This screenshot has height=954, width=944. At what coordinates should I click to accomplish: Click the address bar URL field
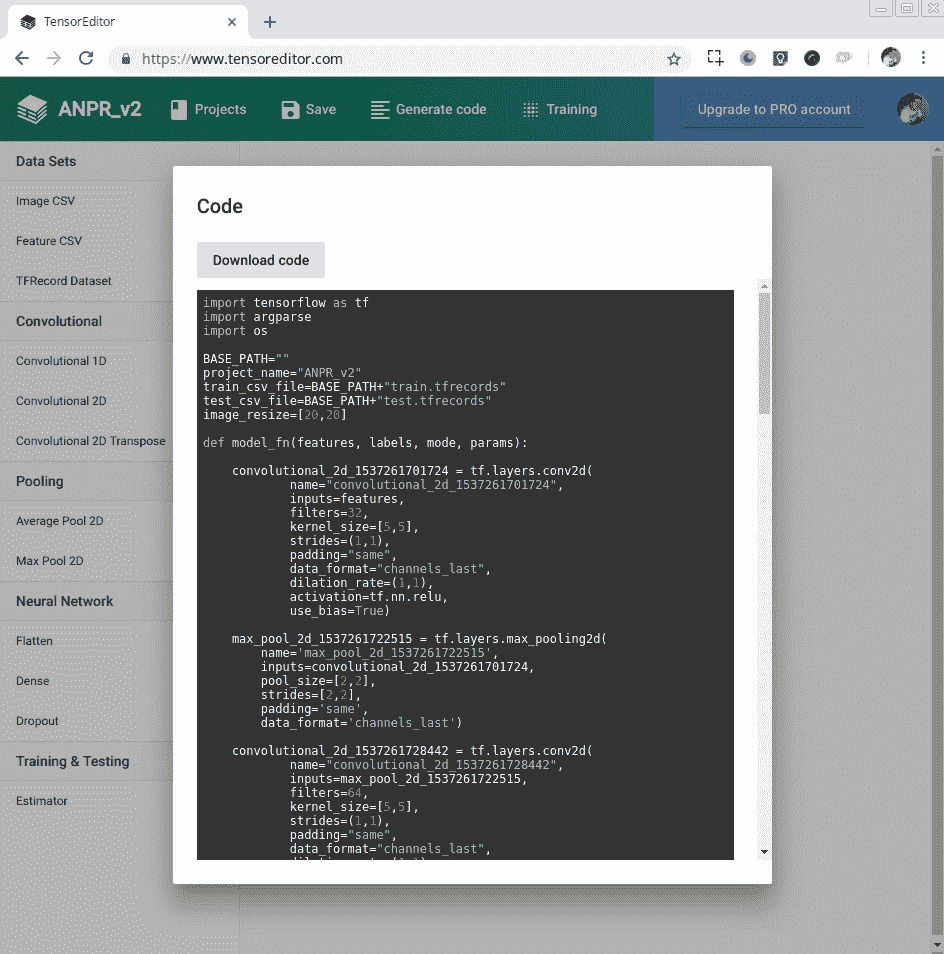[400, 59]
